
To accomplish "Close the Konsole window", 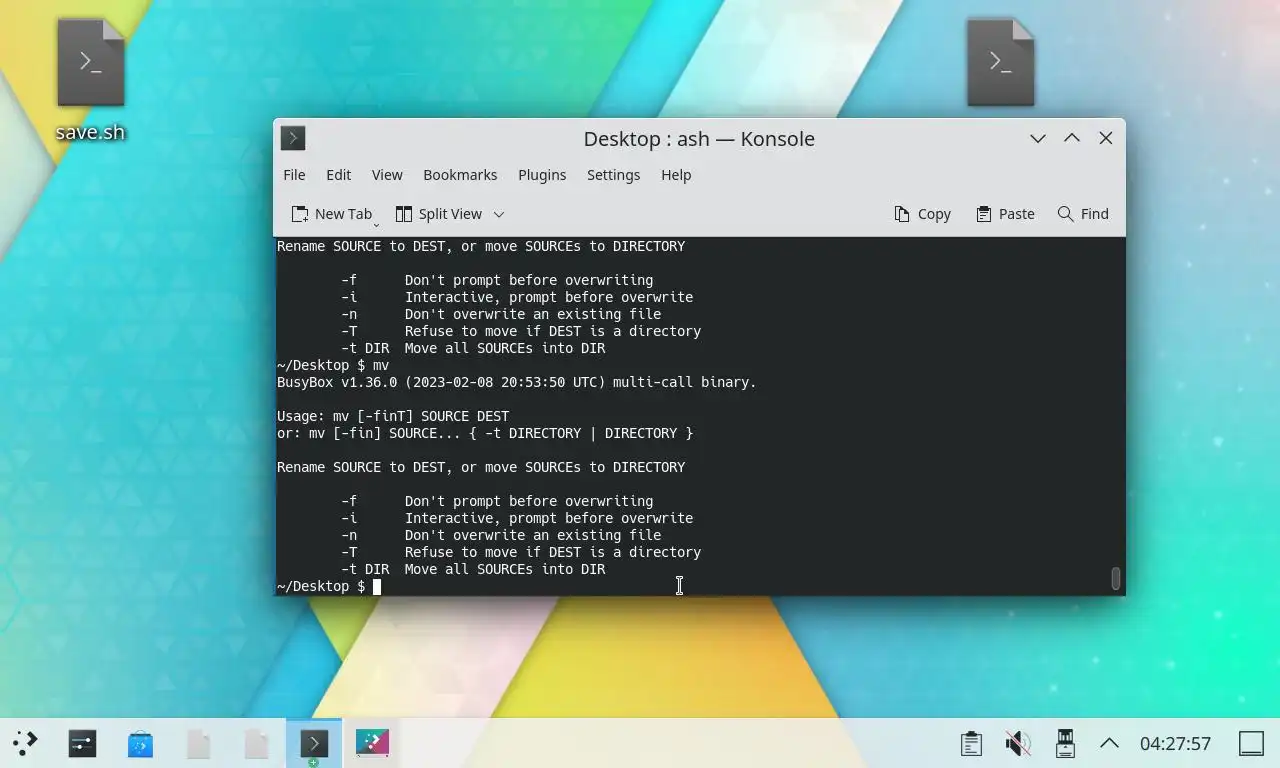I will pyautogui.click(x=1106, y=139).
